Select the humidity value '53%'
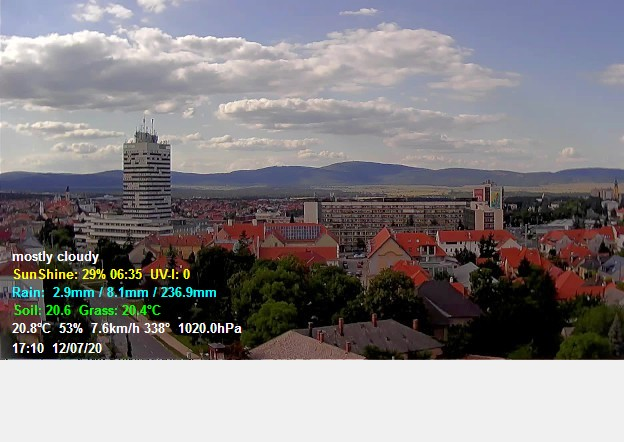This screenshot has height=442, width=624. [x=71, y=329]
